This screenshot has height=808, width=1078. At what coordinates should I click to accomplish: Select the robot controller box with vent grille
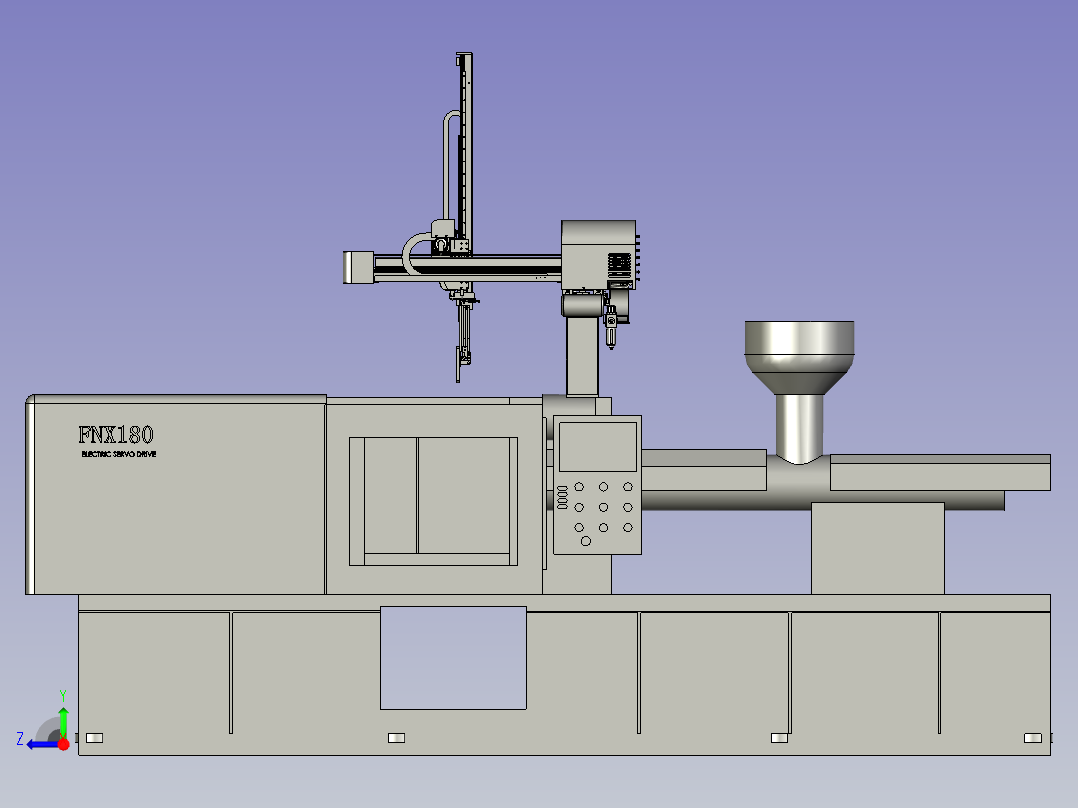click(x=598, y=255)
